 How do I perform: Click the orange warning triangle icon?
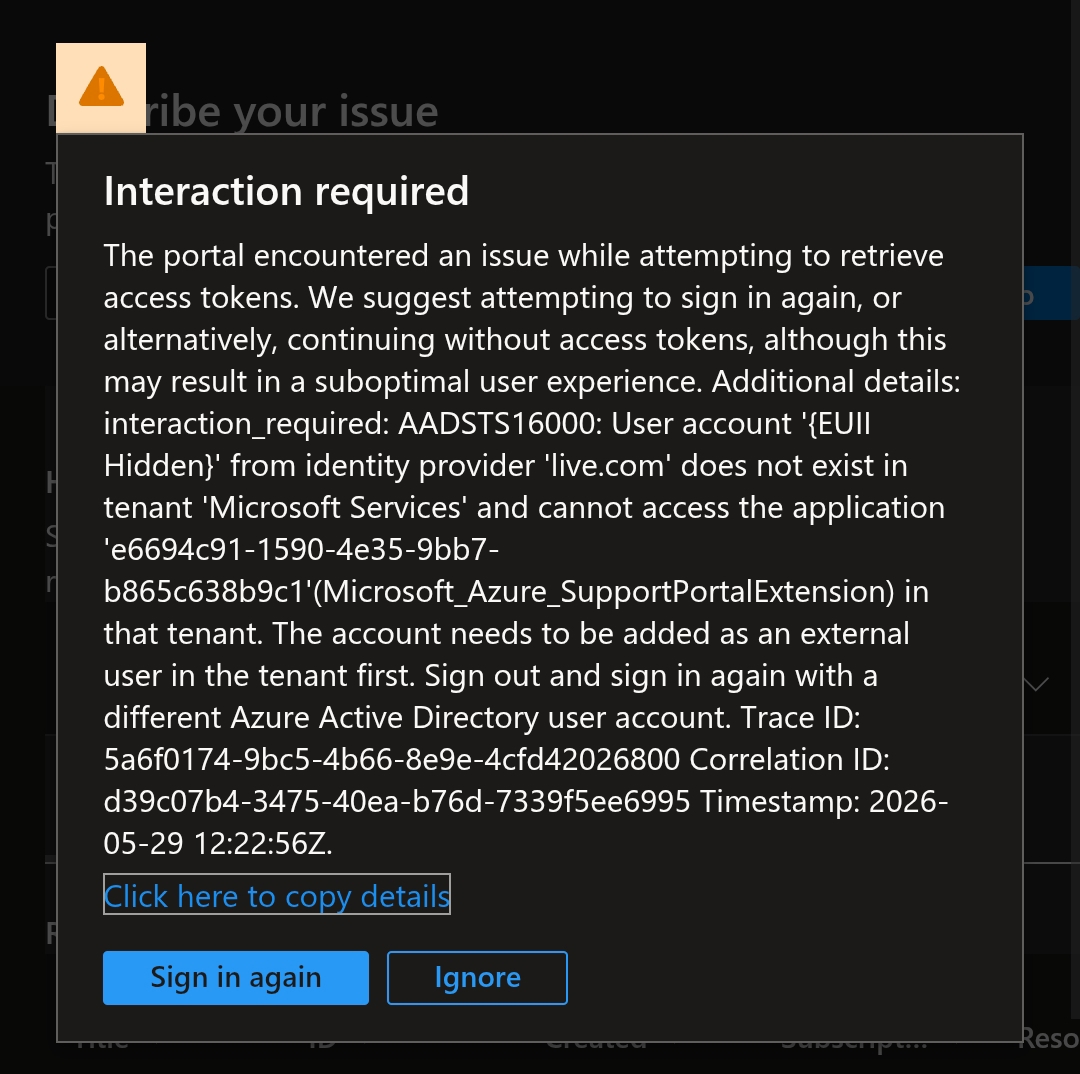(x=101, y=87)
